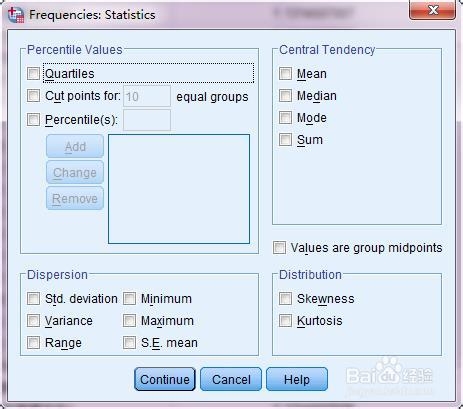The height and width of the screenshot is (409, 463).
Task: Enable Median in Central Tendency
Action: click(285, 96)
